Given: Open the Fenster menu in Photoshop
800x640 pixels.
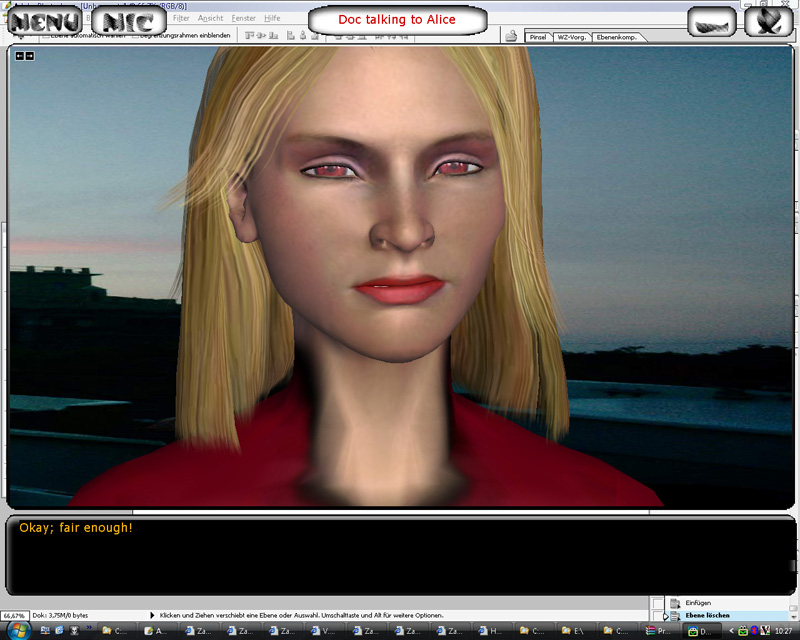Looking at the screenshot, I should [x=243, y=18].
